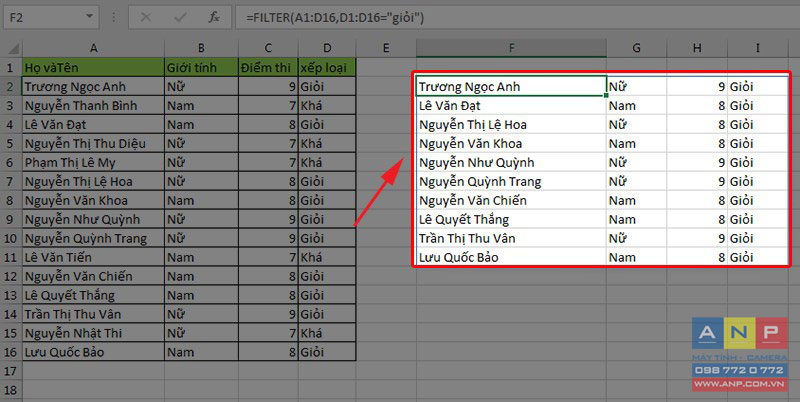
Task: Click header cell 'Giới tính'
Action: point(202,67)
